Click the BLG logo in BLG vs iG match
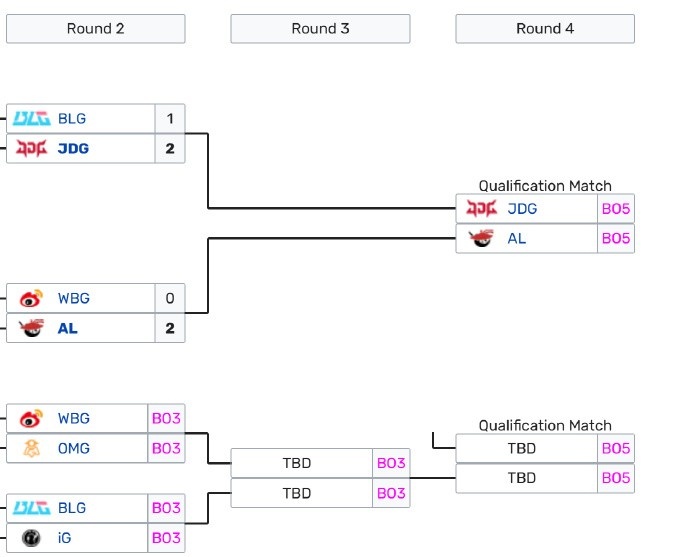This screenshot has height=557, width=690. tap(31, 508)
